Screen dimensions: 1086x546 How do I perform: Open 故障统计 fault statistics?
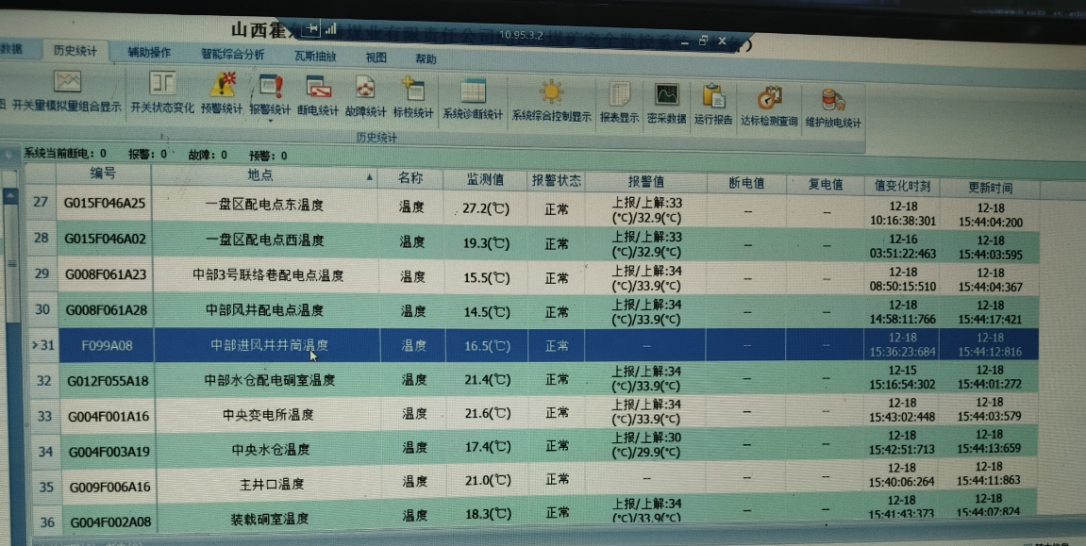(366, 90)
